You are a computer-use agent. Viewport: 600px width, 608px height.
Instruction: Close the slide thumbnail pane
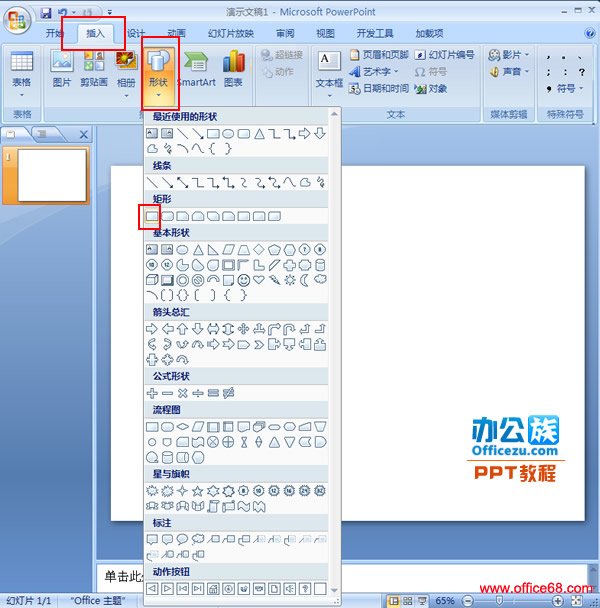pyautogui.click(x=83, y=135)
